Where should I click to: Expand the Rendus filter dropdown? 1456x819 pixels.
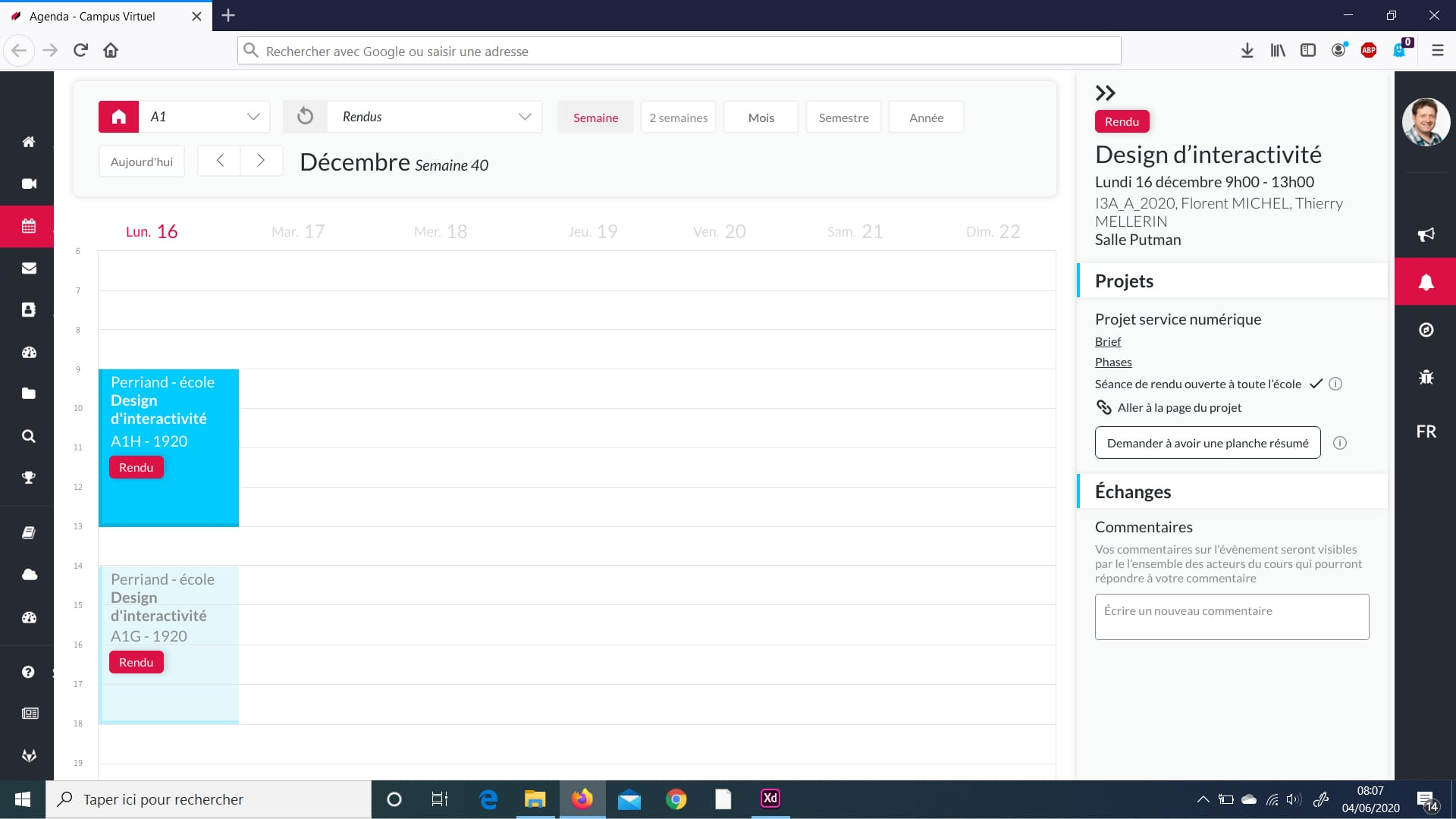435,117
